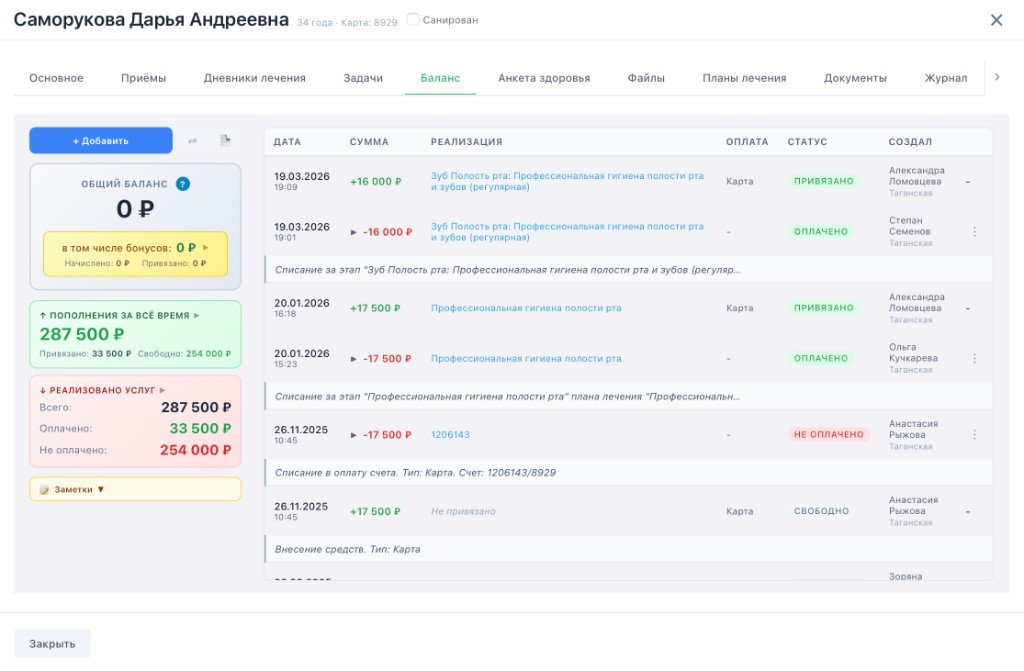Expand the -16 000 ₽ transaction details triangle
The image size is (1024, 671).
coord(354,232)
